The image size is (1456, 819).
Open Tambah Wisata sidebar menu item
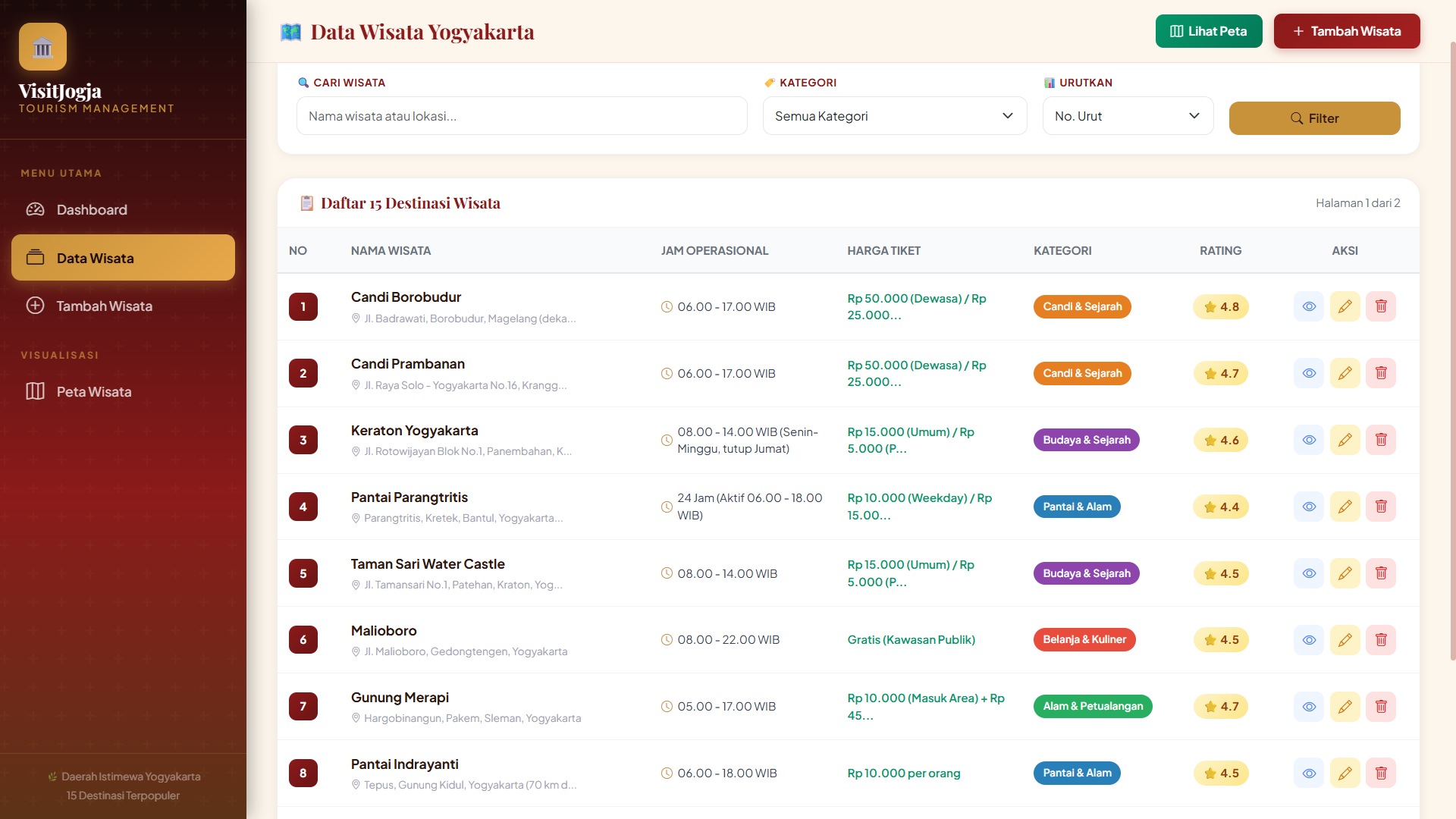coord(123,306)
